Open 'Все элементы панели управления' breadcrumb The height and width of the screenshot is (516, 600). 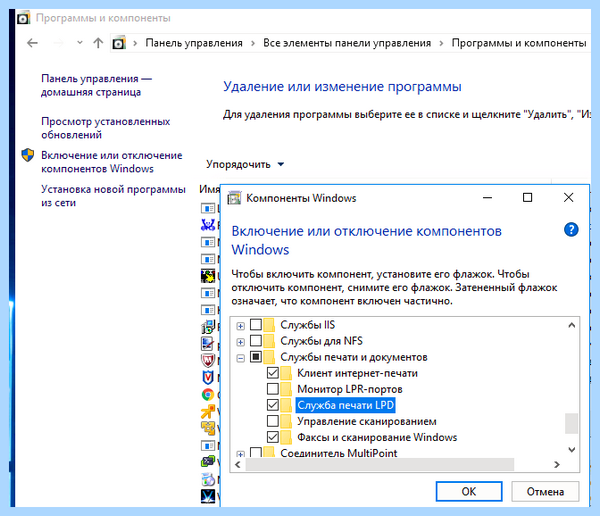(x=347, y=43)
